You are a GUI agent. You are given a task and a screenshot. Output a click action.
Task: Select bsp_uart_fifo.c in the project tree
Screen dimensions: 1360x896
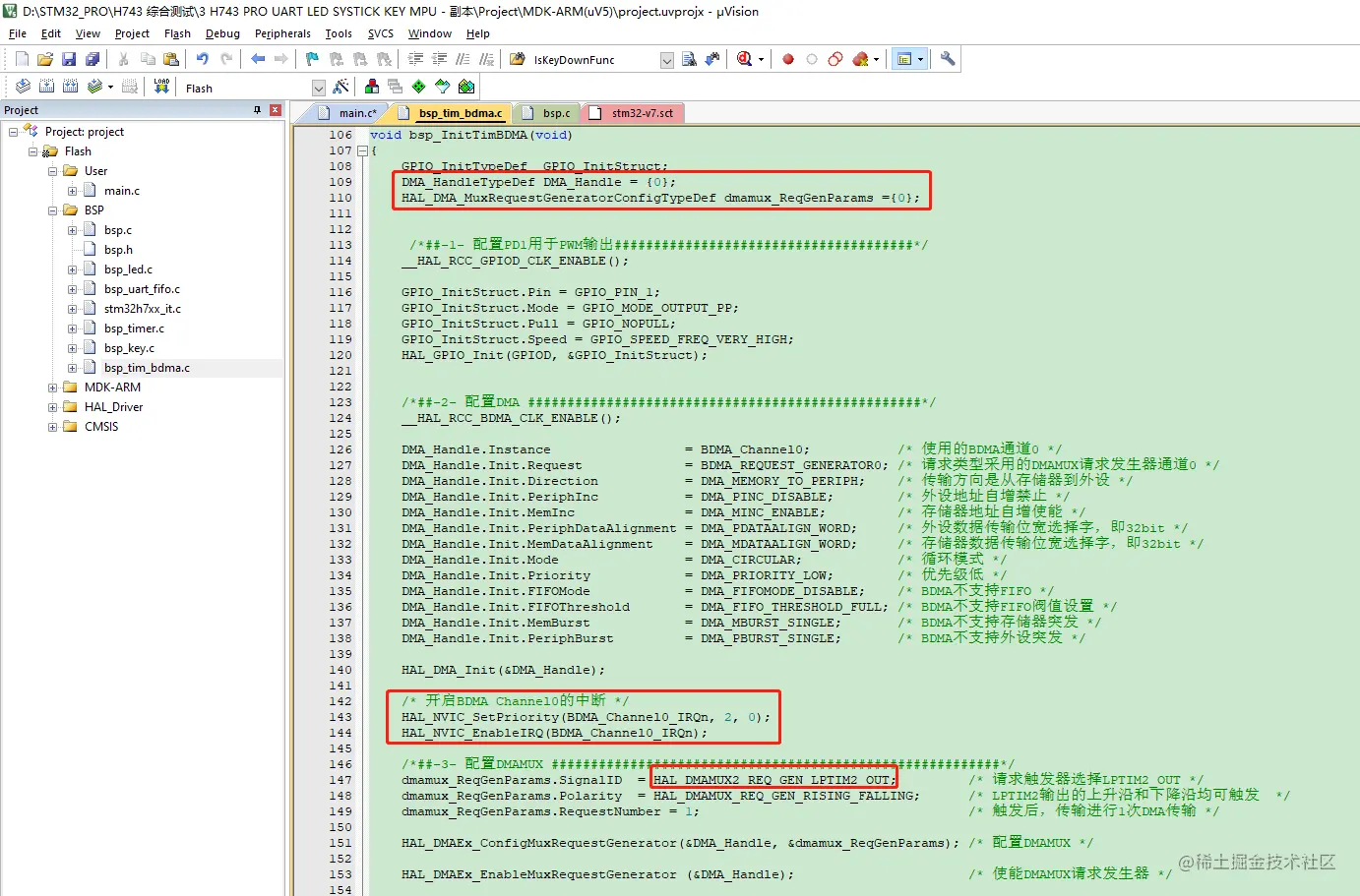coord(142,289)
